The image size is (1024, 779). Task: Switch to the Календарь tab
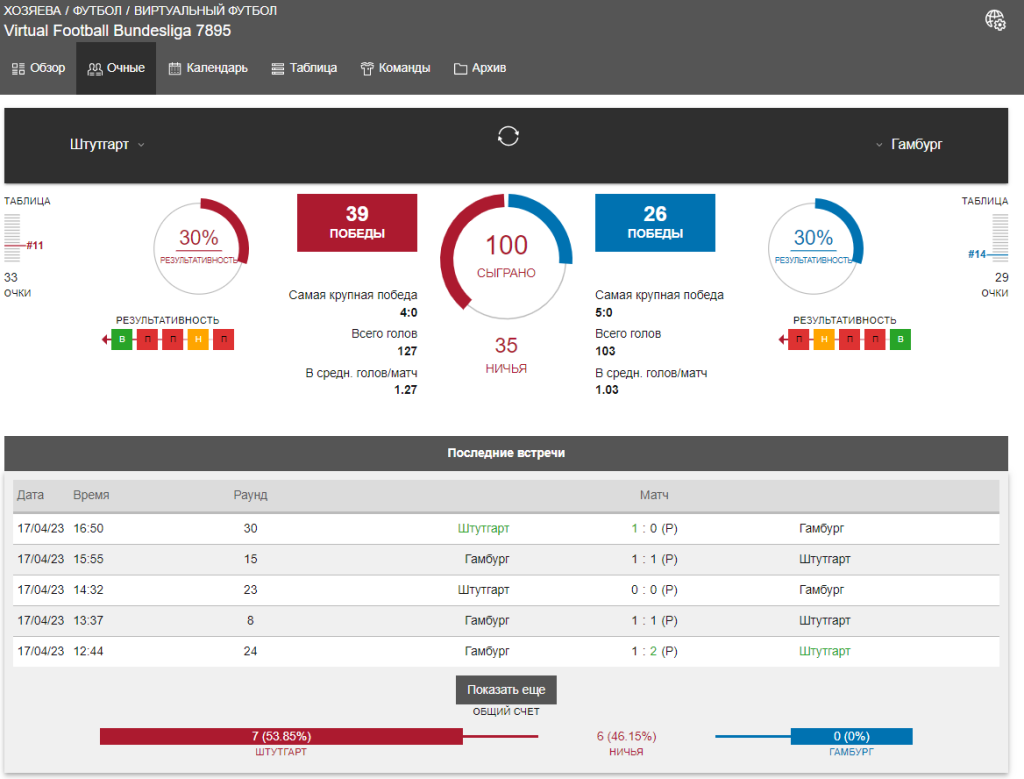tap(208, 69)
